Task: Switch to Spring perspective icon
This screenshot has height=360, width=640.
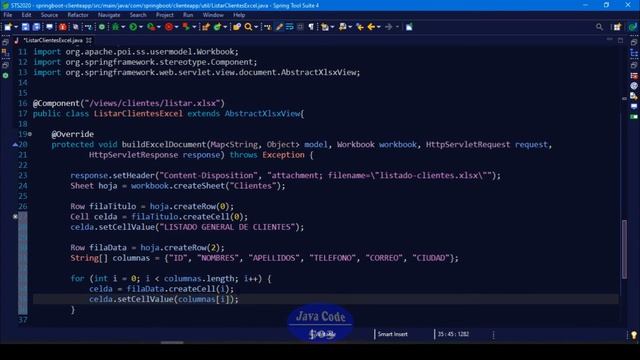Action: coord(632,27)
